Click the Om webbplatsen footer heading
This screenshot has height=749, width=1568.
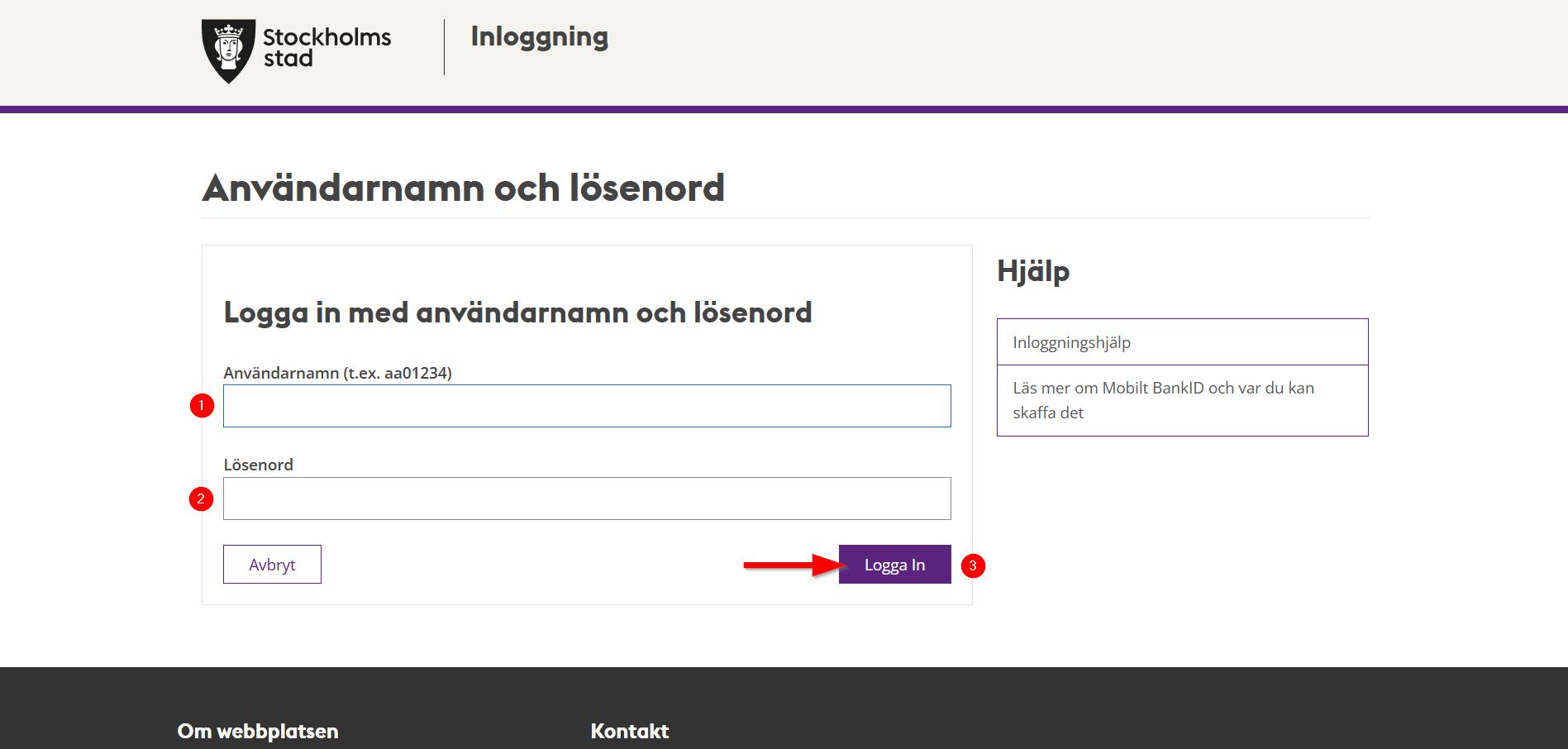point(258,731)
